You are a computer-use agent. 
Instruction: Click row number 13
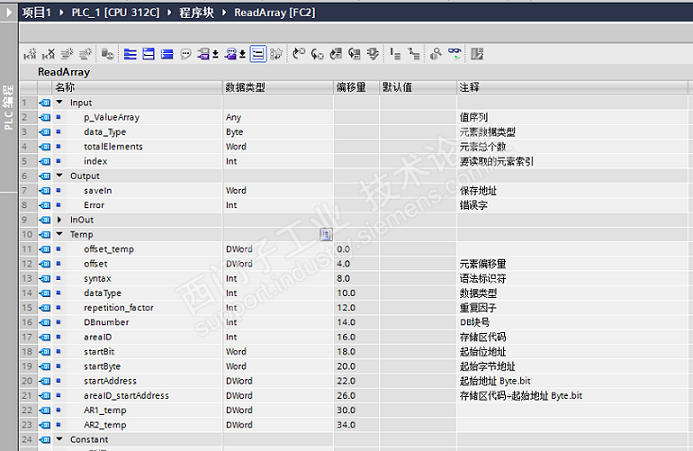point(27,278)
